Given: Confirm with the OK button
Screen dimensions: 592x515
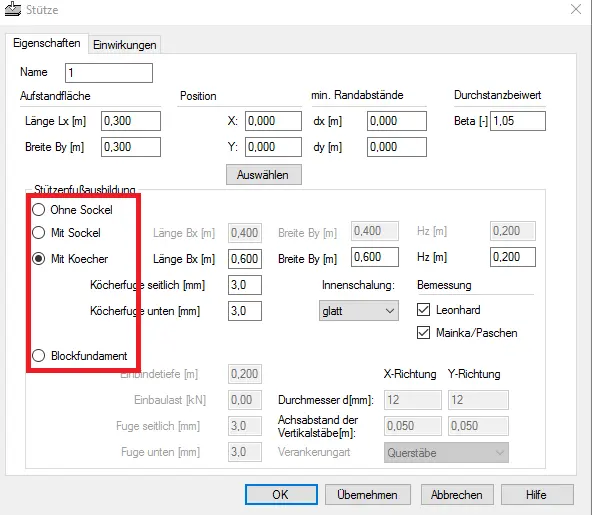Looking at the screenshot, I should tap(281, 495).
